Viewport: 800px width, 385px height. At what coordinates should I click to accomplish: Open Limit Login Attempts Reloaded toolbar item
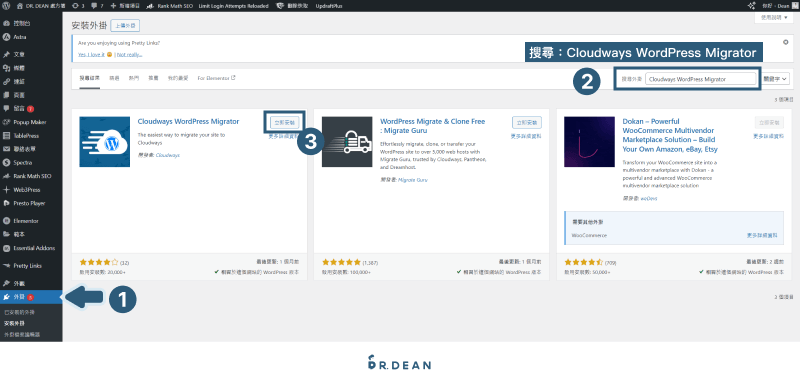click(x=233, y=6)
